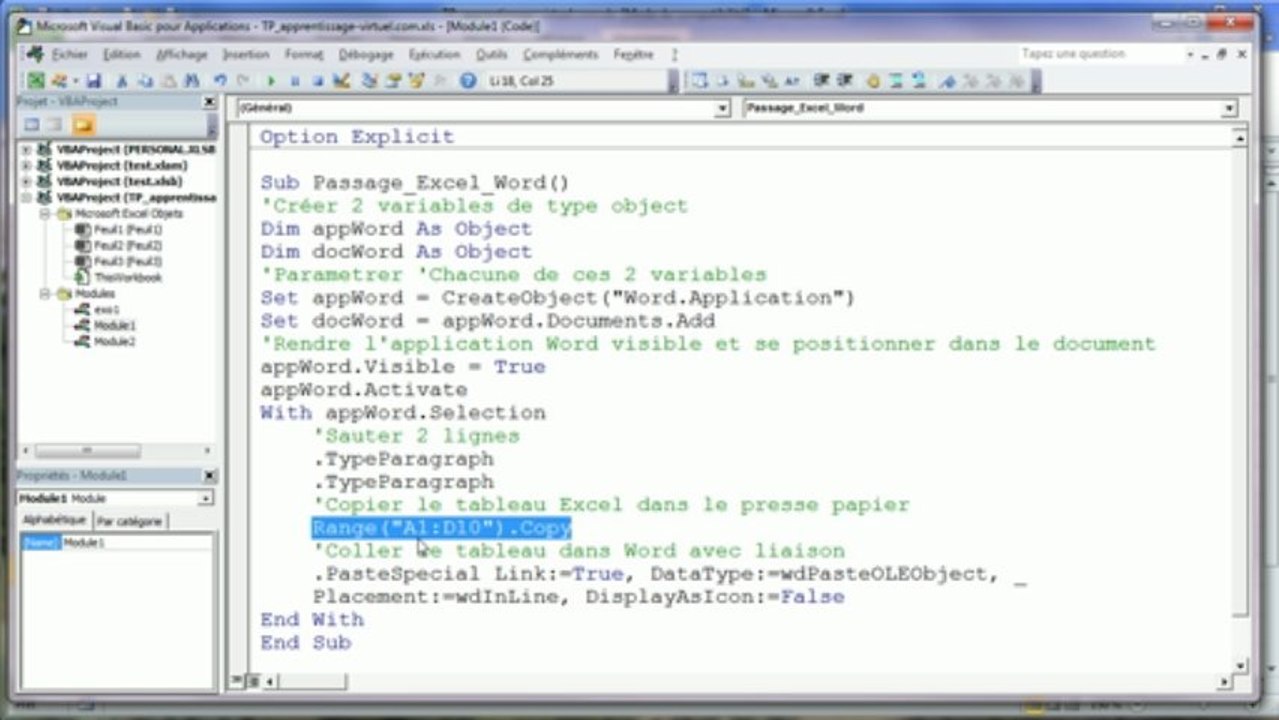1279x720 pixels.
Task: Open the Fichier menu
Action: 70,55
